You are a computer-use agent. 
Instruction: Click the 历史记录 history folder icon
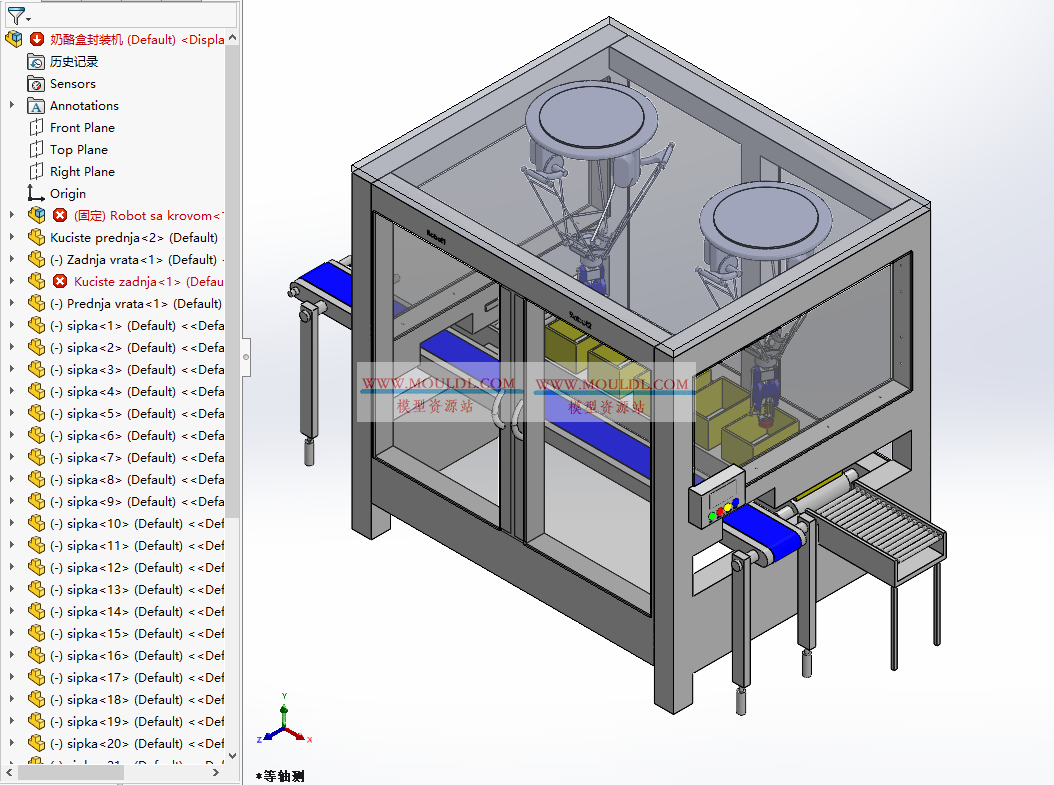[x=34, y=61]
